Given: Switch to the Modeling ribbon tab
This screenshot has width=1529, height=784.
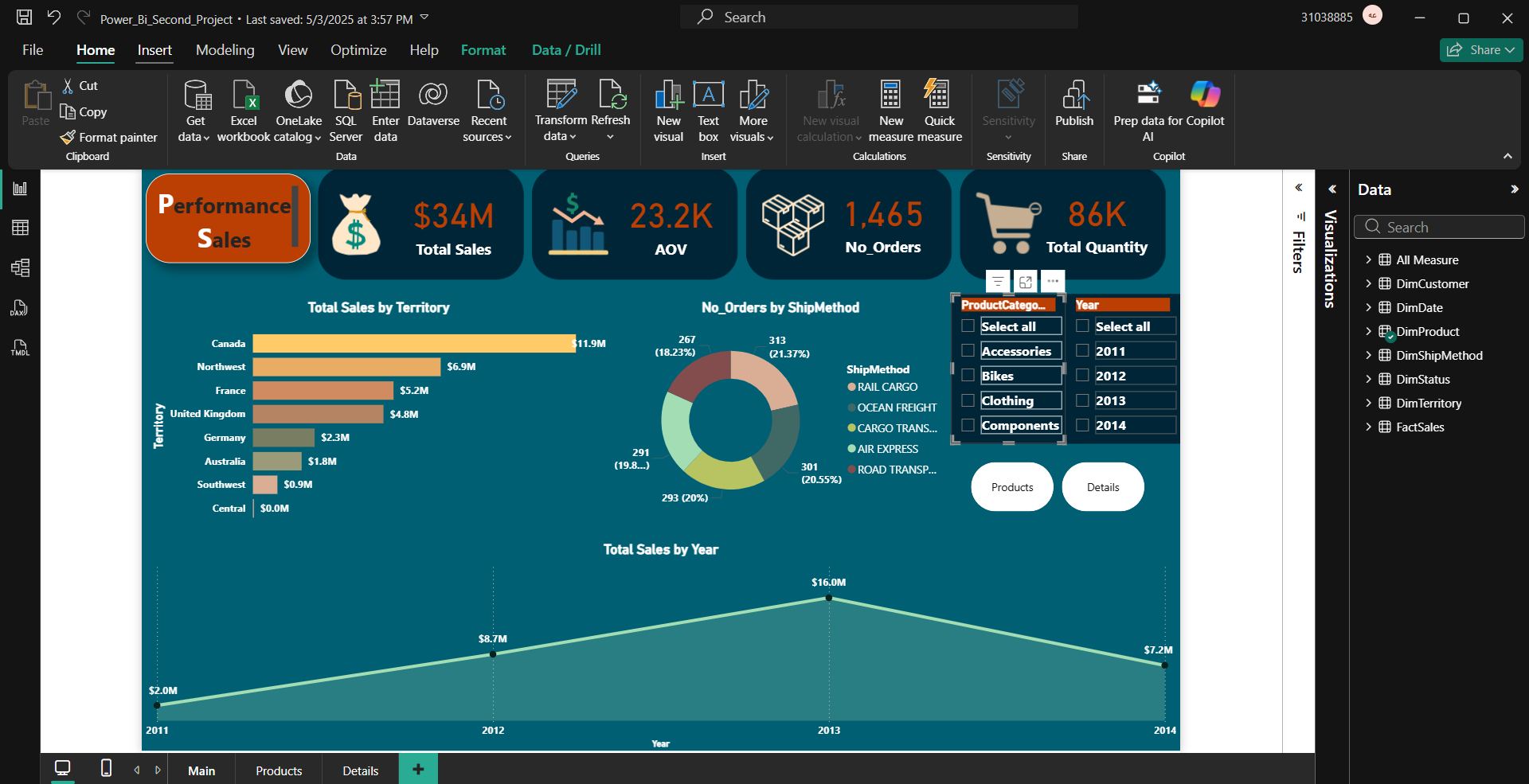Looking at the screenshot, I should tap(225, 49).
